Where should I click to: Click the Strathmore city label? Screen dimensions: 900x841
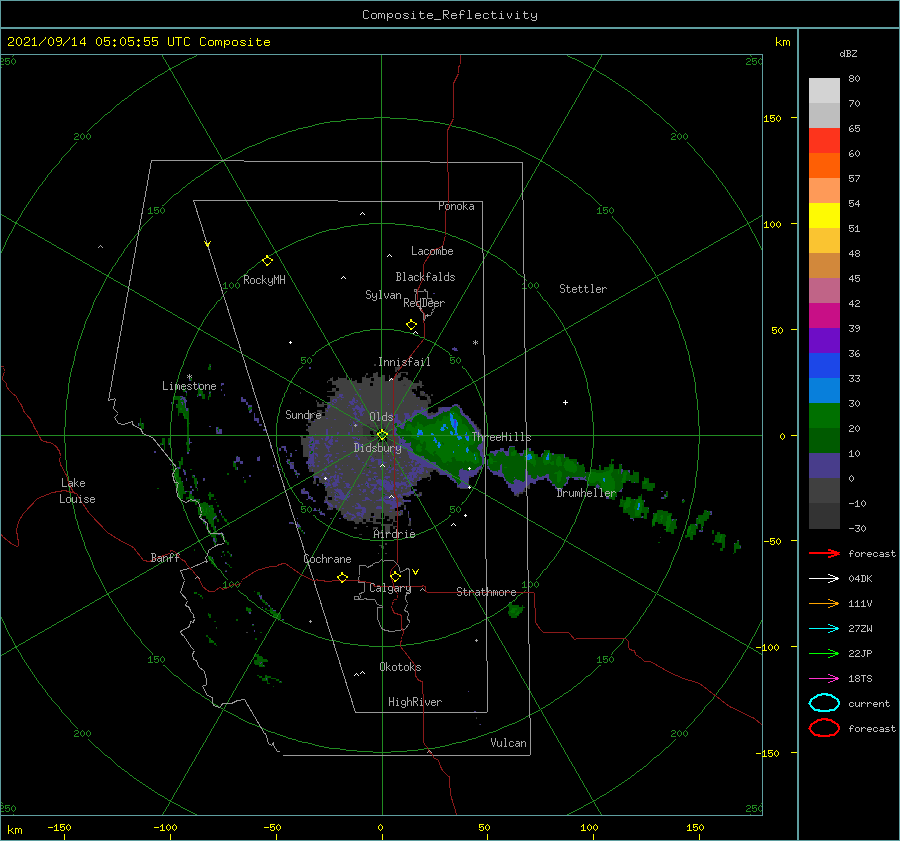[x=486, y=592]
